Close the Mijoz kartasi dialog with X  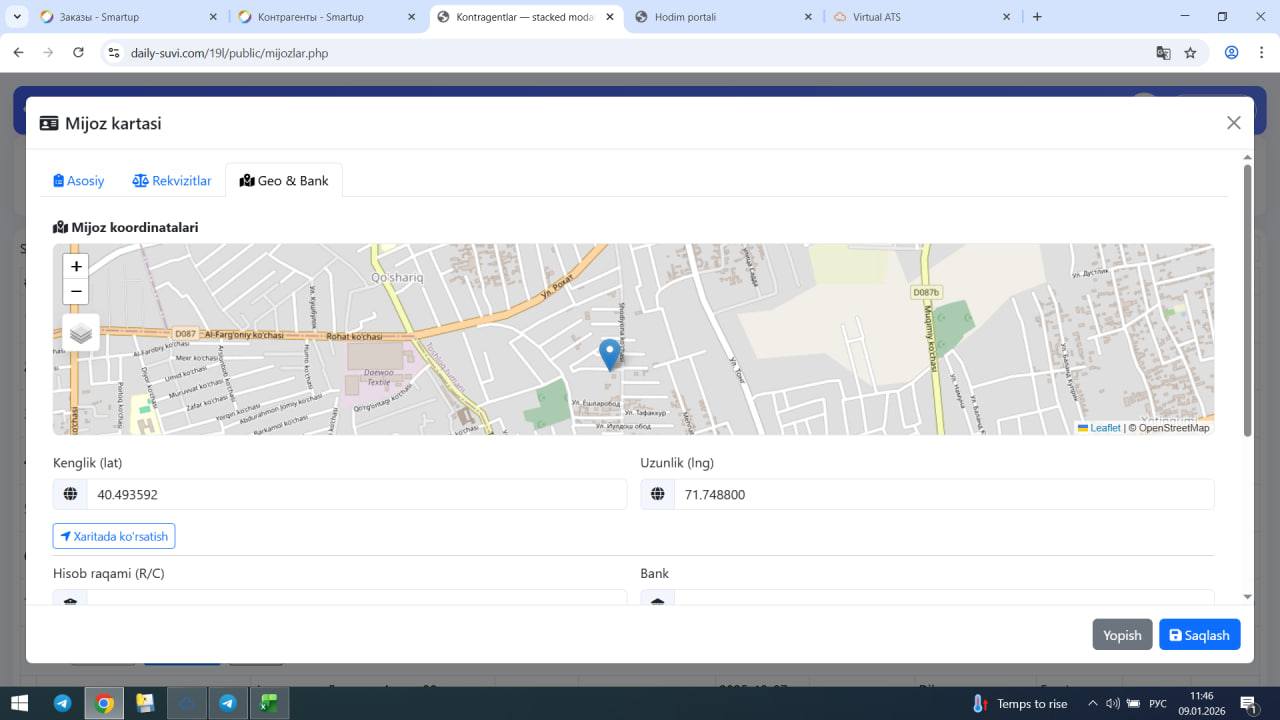[1233, 123]
